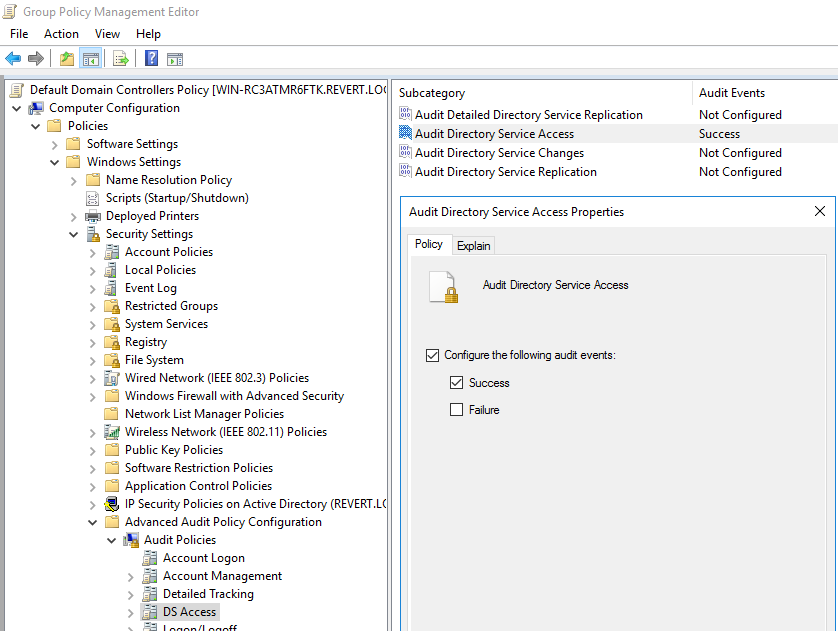The image size is (840, 631).
Task: Open the Action menu
Action: click(61, 34)
